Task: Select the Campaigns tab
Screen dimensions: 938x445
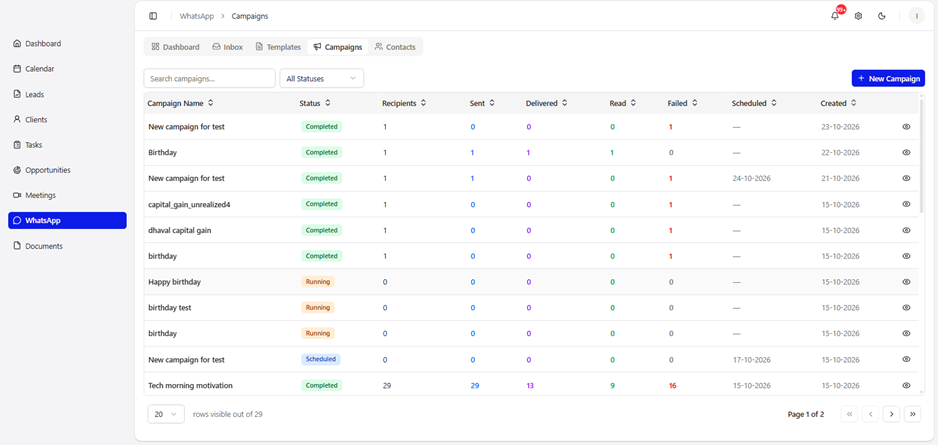Action: [x=338, y=47]
